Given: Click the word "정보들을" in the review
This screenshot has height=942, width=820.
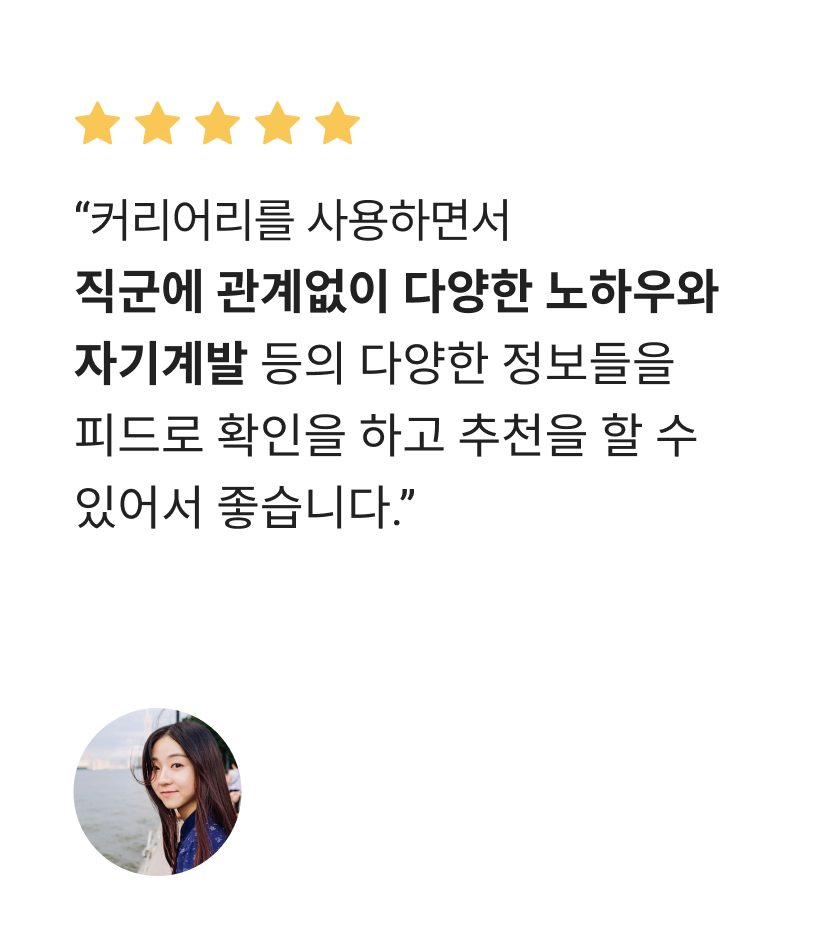Looking at the screenshot, I should [588, 363].
